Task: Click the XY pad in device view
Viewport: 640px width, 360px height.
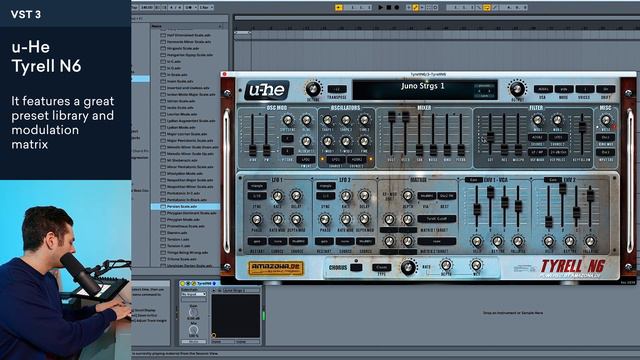Action: point(236,316)
